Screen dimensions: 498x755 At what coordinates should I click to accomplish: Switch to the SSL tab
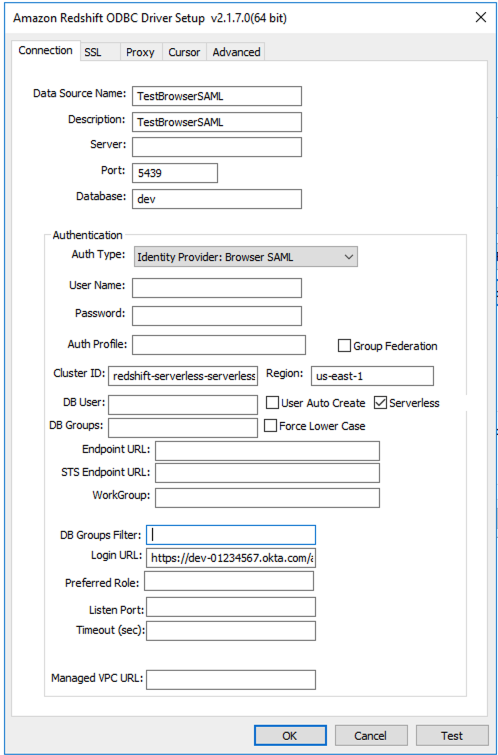click(99, 52)
